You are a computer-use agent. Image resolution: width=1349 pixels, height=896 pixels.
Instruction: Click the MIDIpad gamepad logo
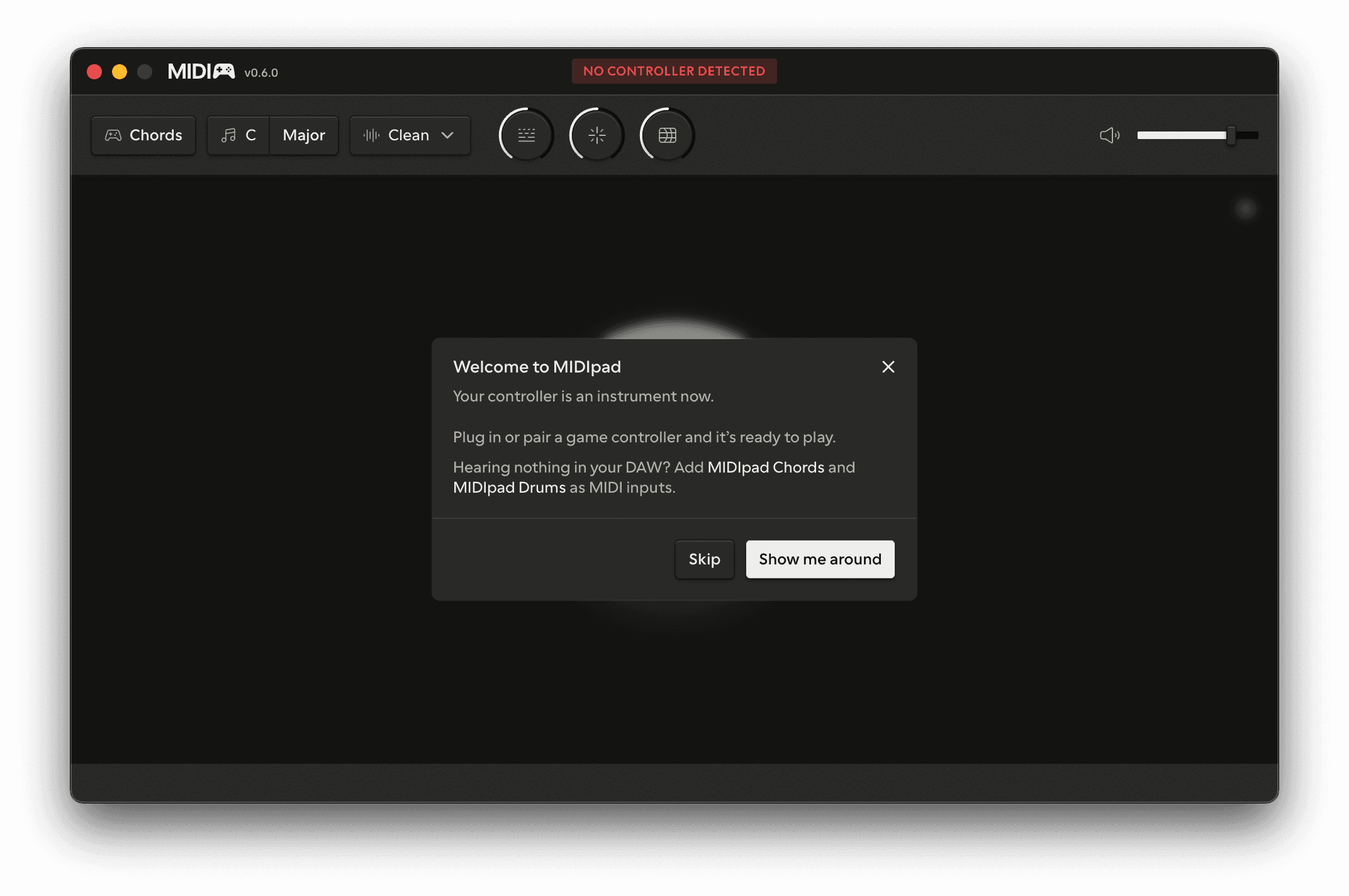pos(201,72)
